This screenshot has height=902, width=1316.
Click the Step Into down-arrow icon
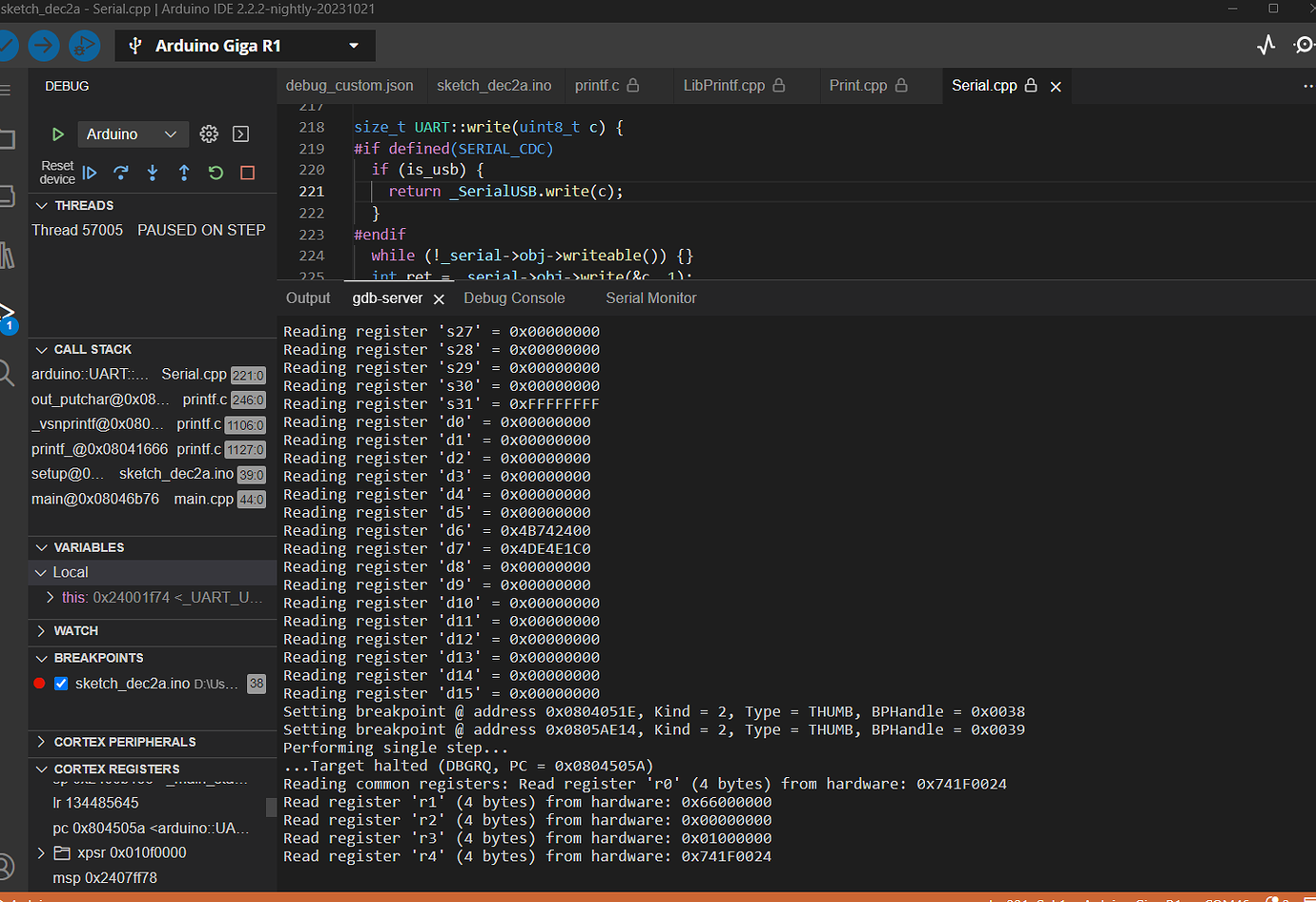coord(153,173)
